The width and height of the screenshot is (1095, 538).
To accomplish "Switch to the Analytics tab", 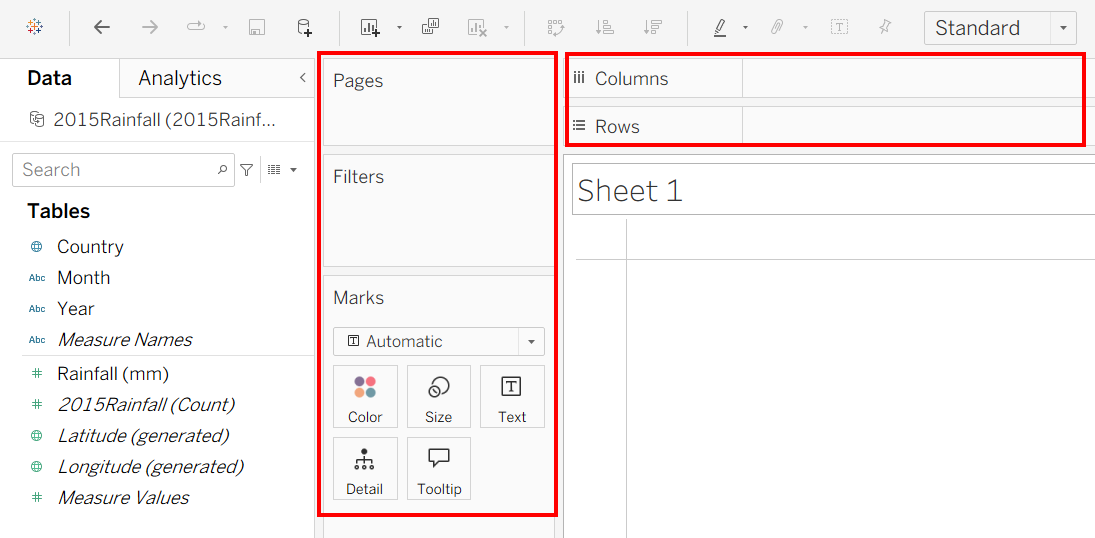I will point(180,78).
